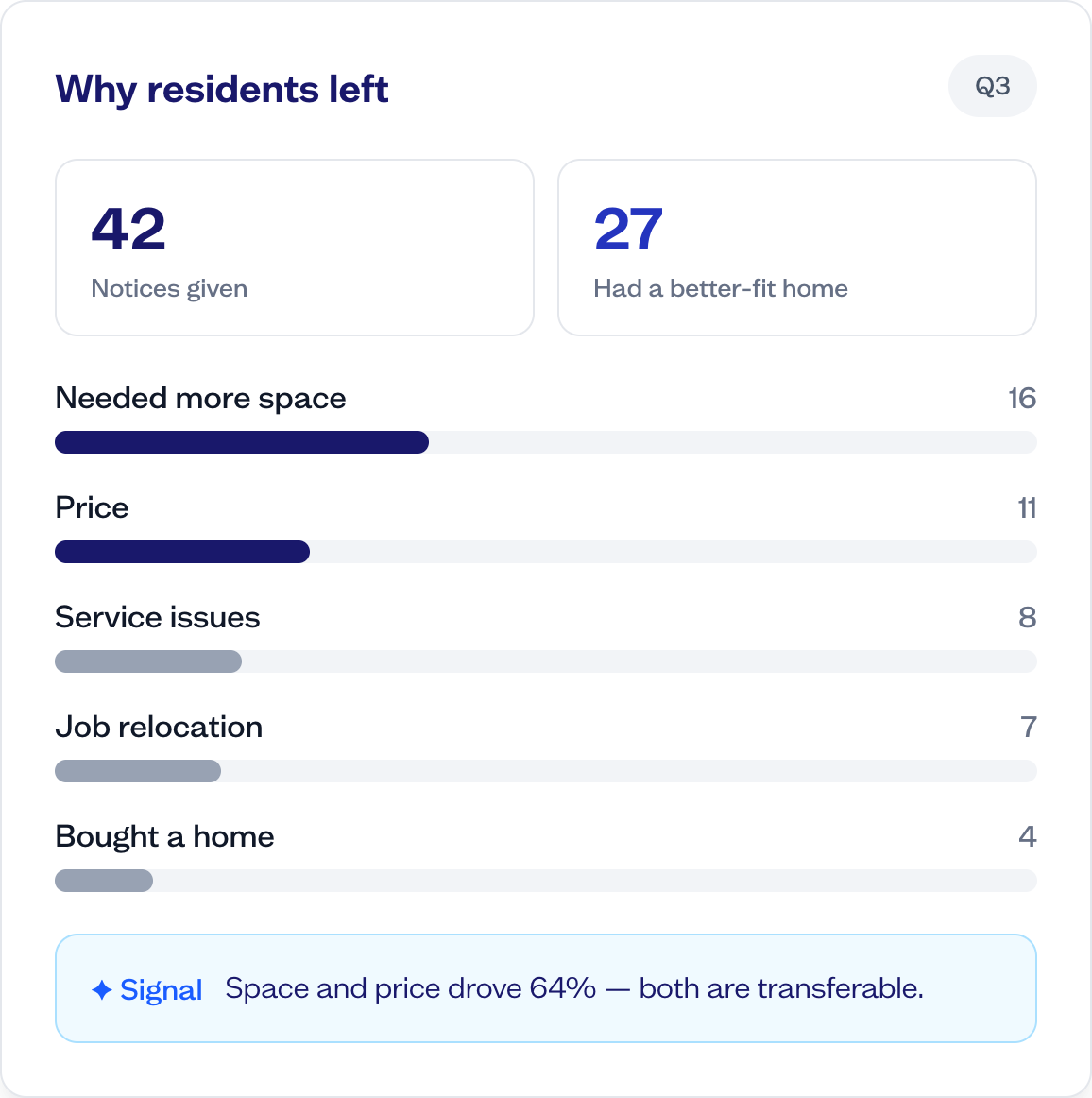
Task: Click the count 11 for Price
Action: 1027,507
